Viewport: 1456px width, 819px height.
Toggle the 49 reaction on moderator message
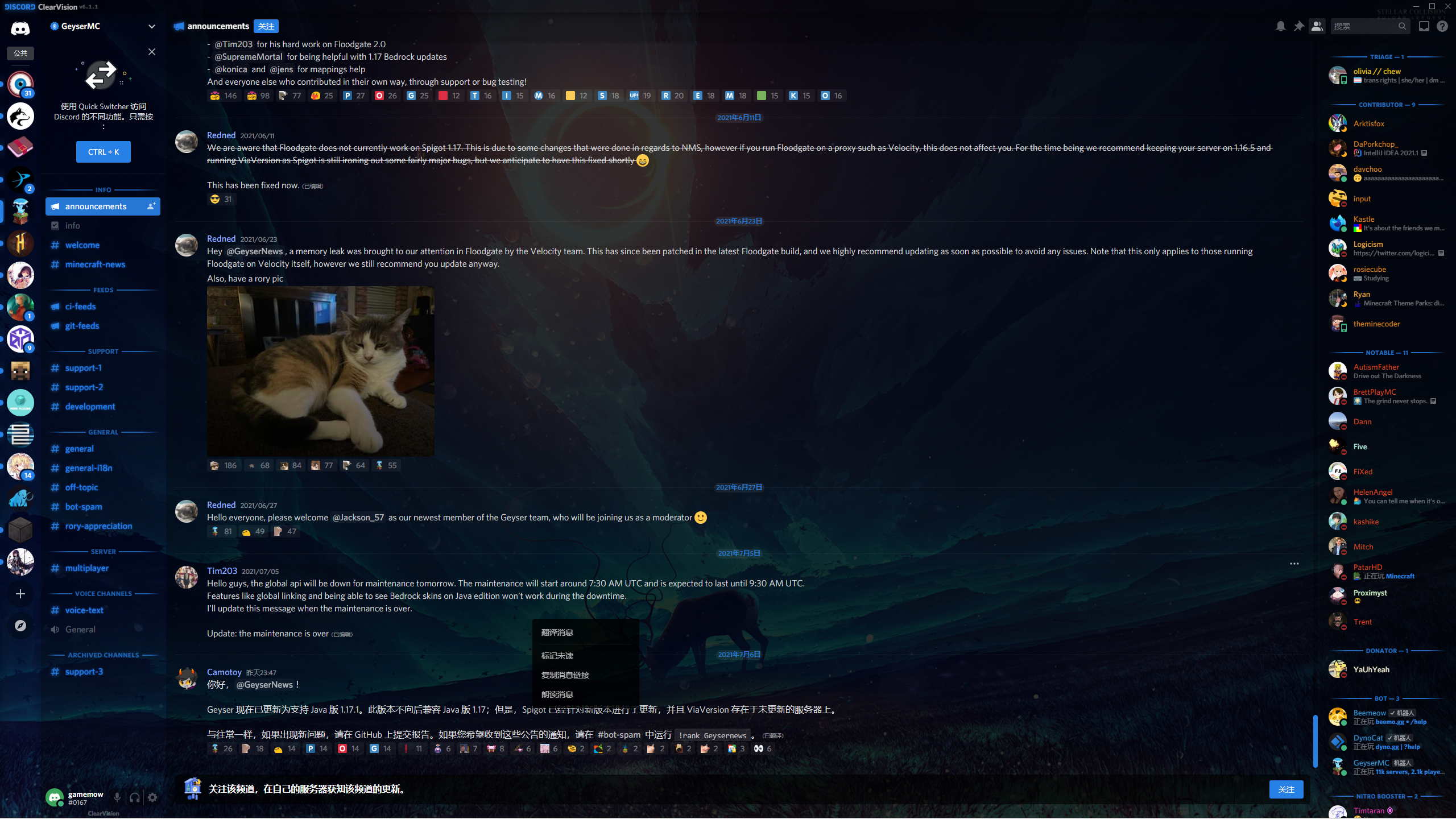[253, 531]
